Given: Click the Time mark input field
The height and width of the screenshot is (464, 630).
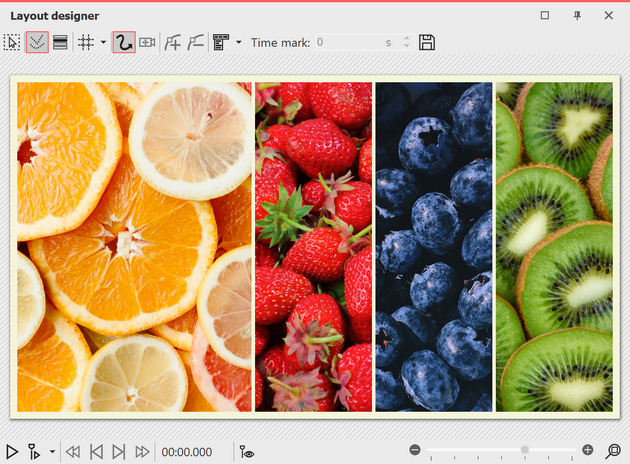Looking at the screenshot, I should pyautogui.click(x=350, y=42).
